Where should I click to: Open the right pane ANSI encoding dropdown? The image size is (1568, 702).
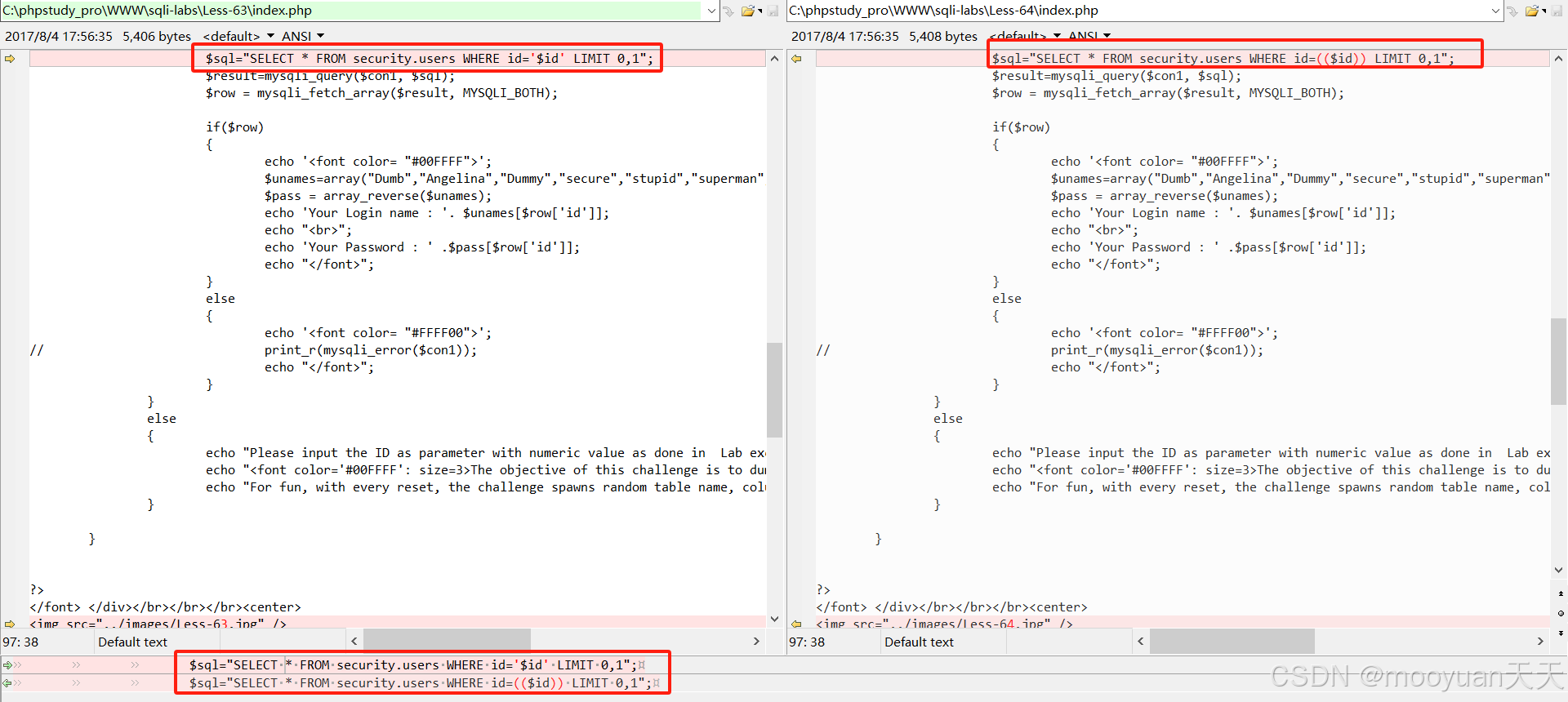pyautogui.click(x=1089, y=36)
